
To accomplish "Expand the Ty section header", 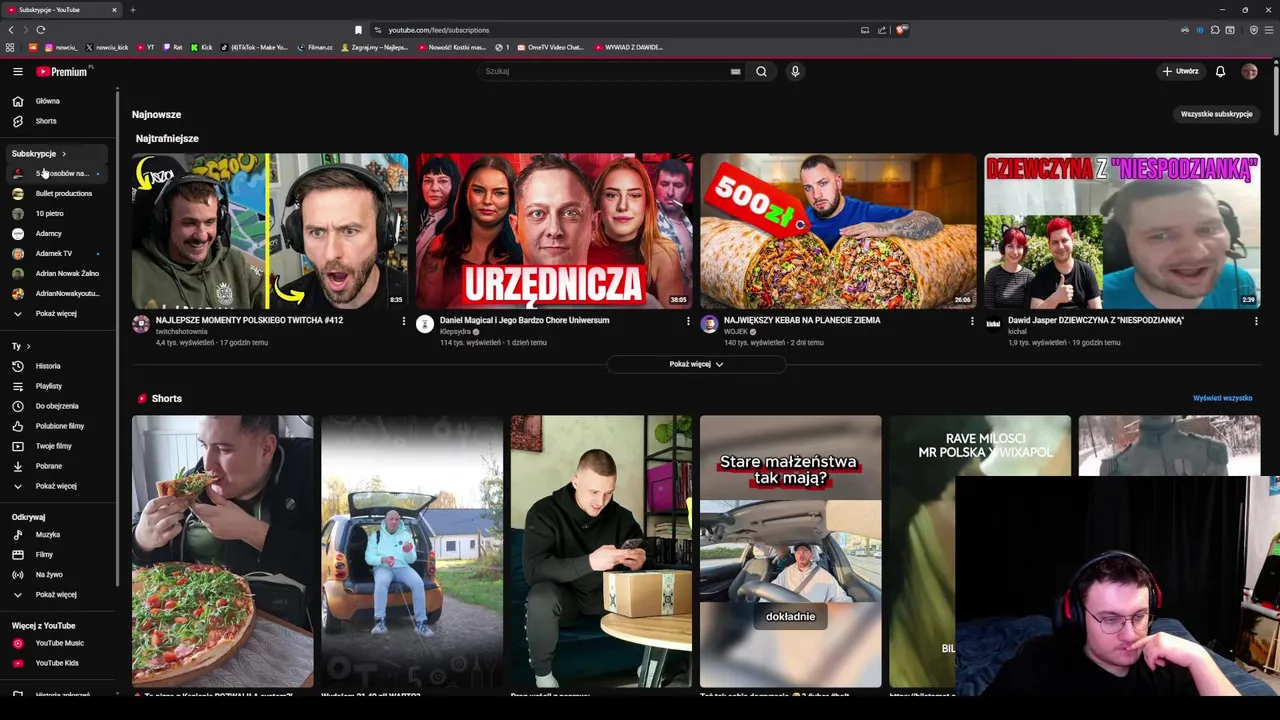I will point(21,346).
